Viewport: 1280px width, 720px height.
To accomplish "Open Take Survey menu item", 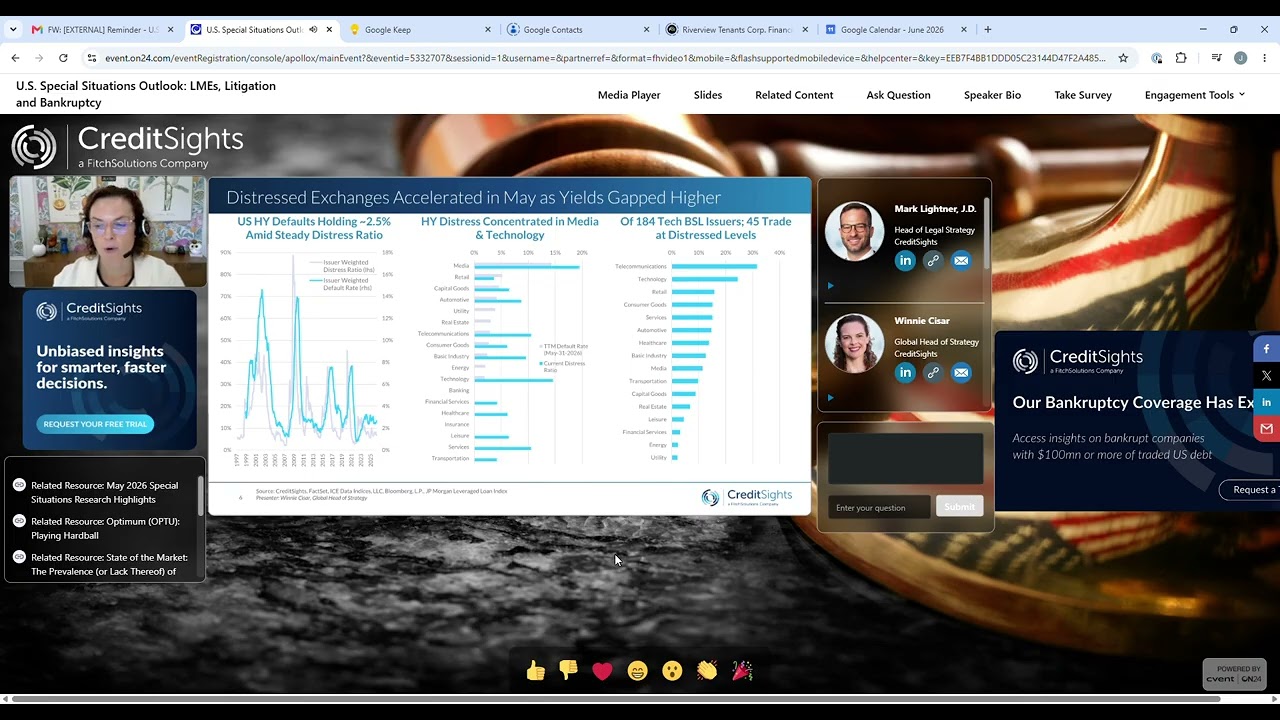I will [x=1083, y=95].
